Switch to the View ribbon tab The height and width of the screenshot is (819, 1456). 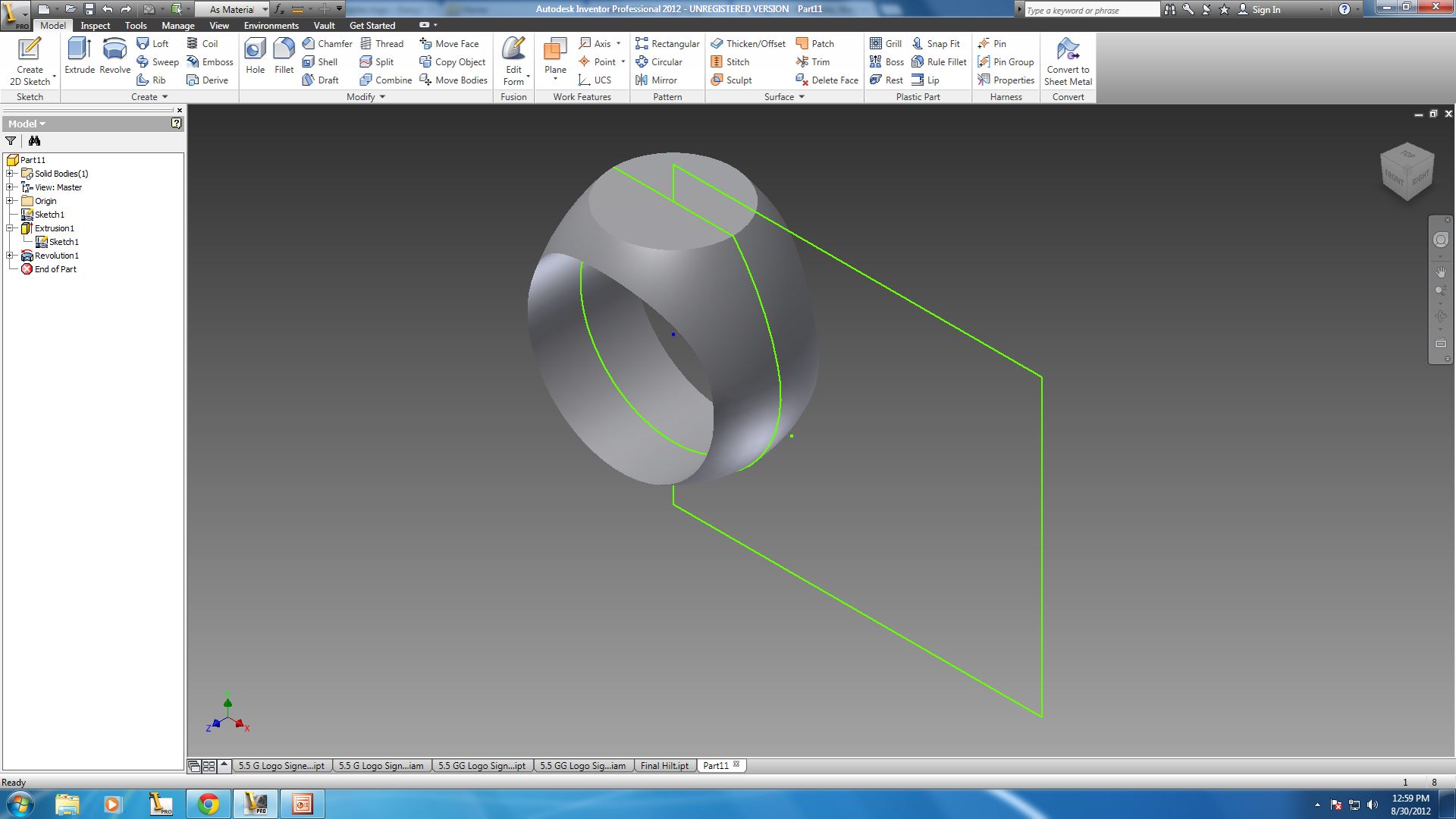(x=219, y=26)
